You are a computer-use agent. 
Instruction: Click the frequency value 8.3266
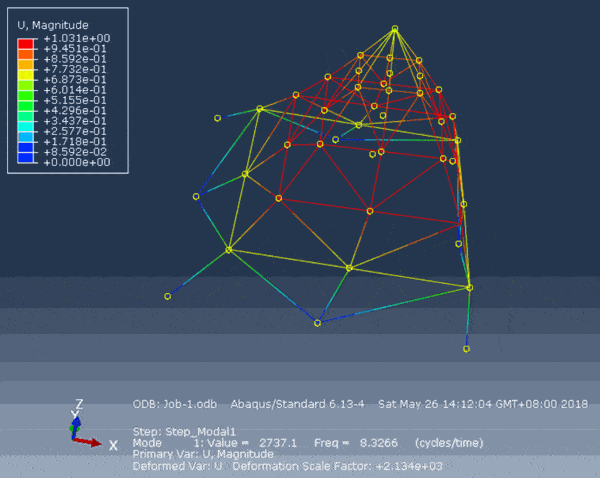(x=378, y=443)
